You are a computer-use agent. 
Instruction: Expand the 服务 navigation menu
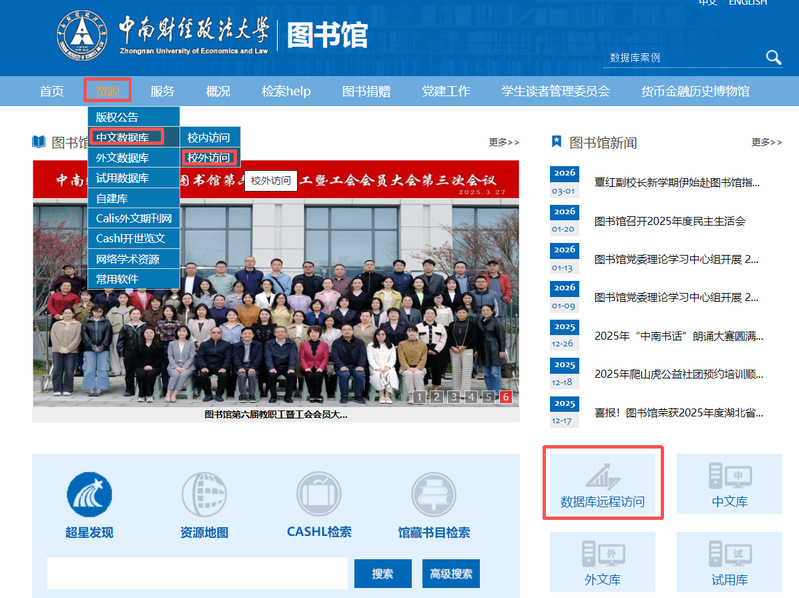click(162, 91)
